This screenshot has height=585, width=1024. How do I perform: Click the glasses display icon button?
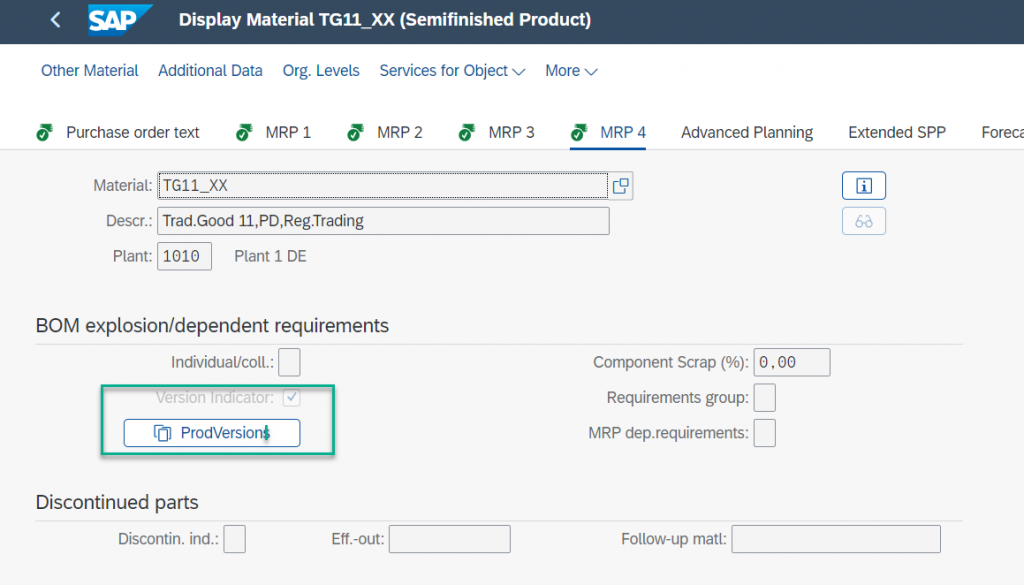(863, 221)
